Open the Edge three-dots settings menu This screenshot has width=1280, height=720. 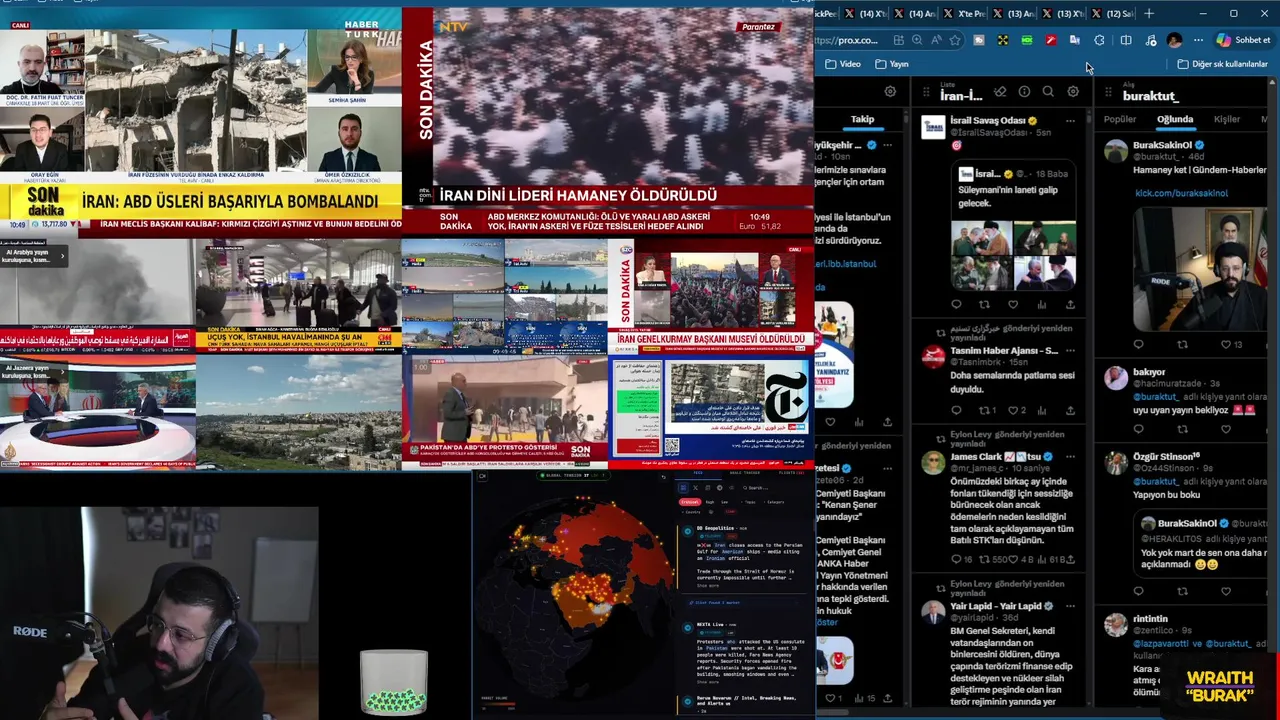coord(1198,40)
